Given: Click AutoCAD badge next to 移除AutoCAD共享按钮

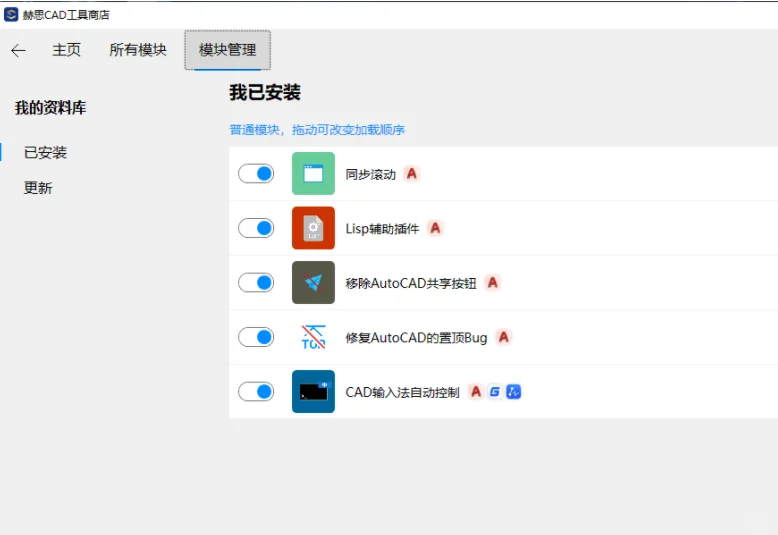Looking at the screenshot, I should tap(492, 282).
